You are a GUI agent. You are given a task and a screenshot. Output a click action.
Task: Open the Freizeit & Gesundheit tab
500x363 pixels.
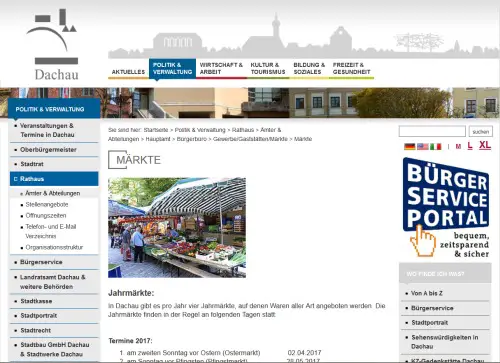pyautogui.click(x=351, y=68)
